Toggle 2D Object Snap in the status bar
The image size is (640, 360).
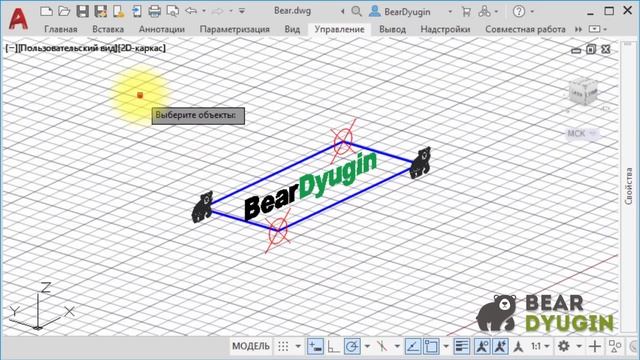(431, 346)
